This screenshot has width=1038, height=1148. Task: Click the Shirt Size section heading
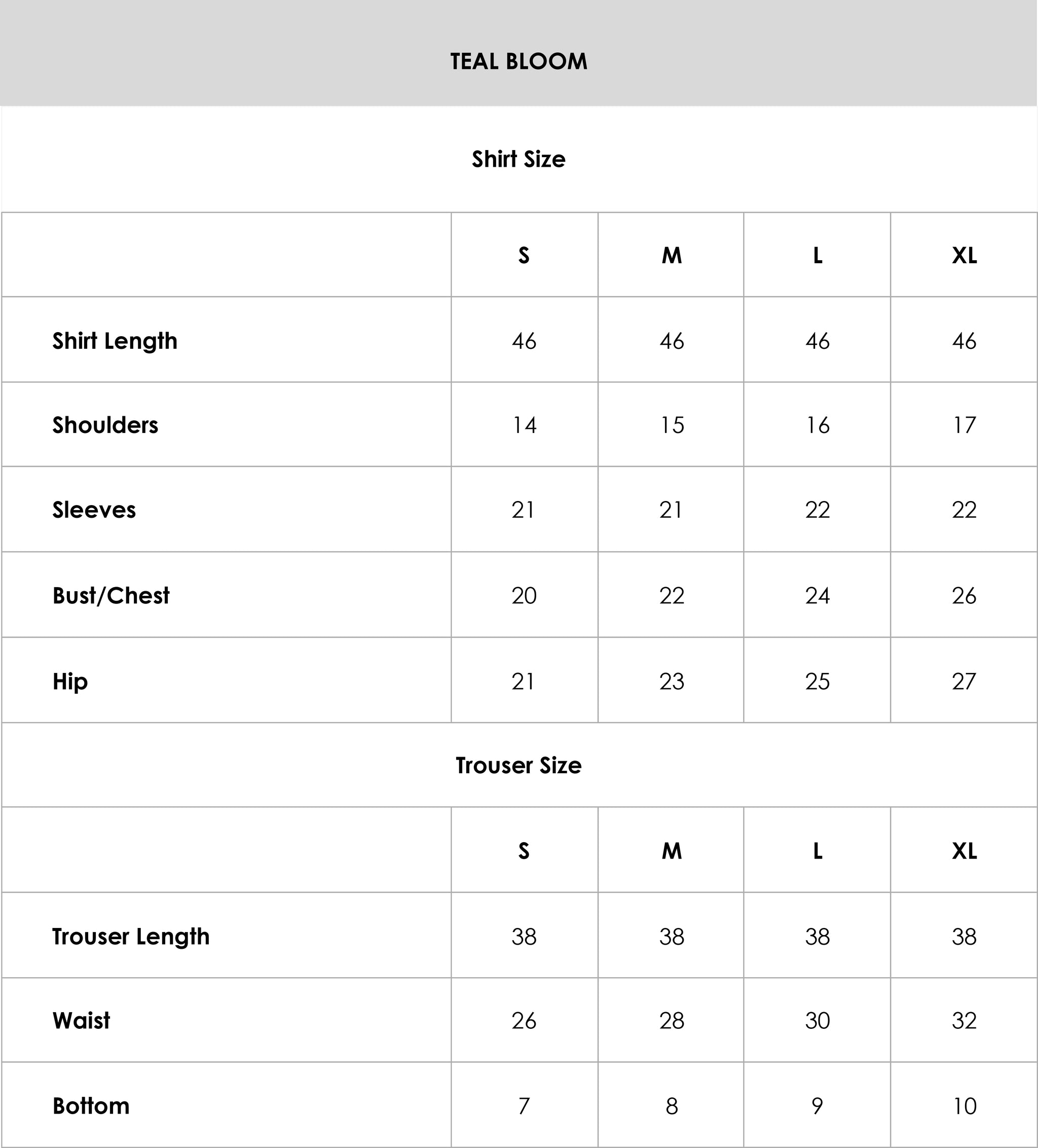(x=518, y=159)
